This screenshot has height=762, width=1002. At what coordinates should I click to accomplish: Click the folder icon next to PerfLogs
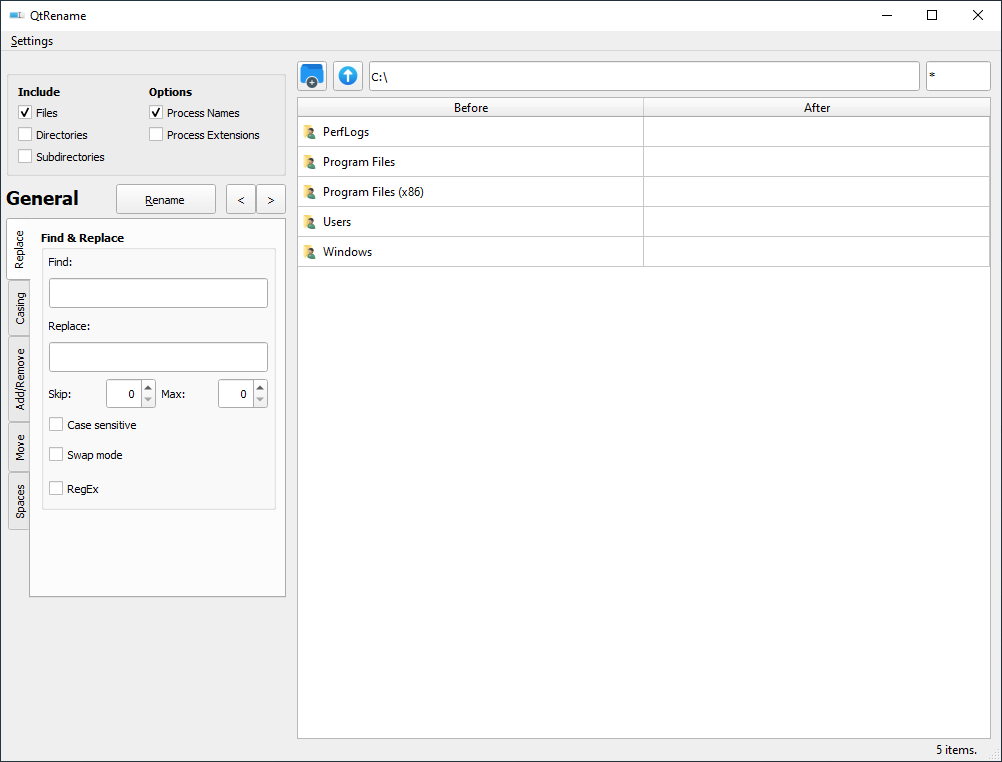click(309, 131)
